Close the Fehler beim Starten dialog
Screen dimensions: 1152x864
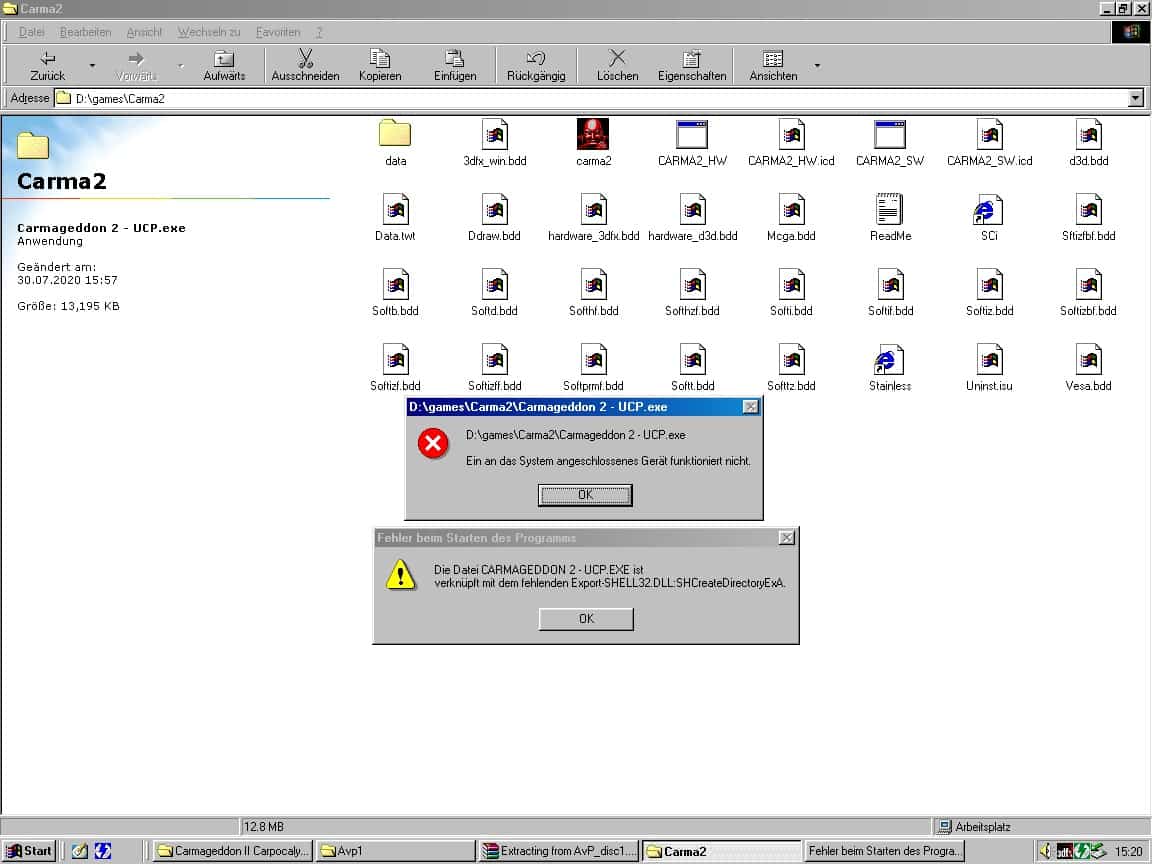[786, 538]
